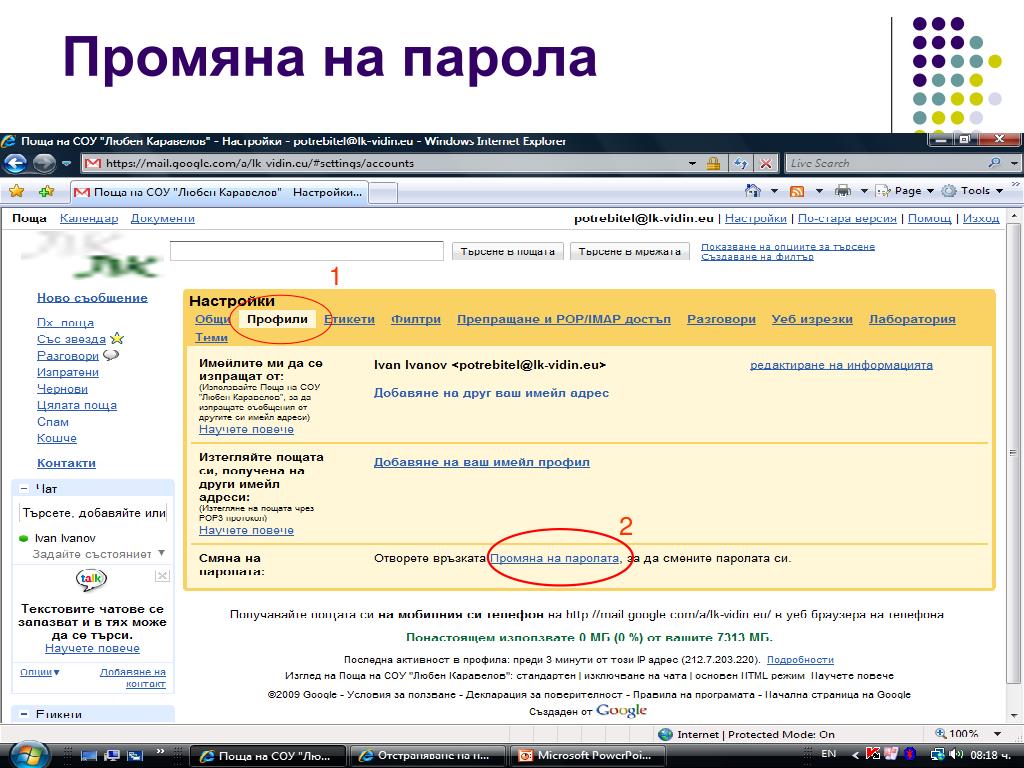Open the Задайте състояние status dropdown
The image size is (1024, 768).
[x=98, y=554]
